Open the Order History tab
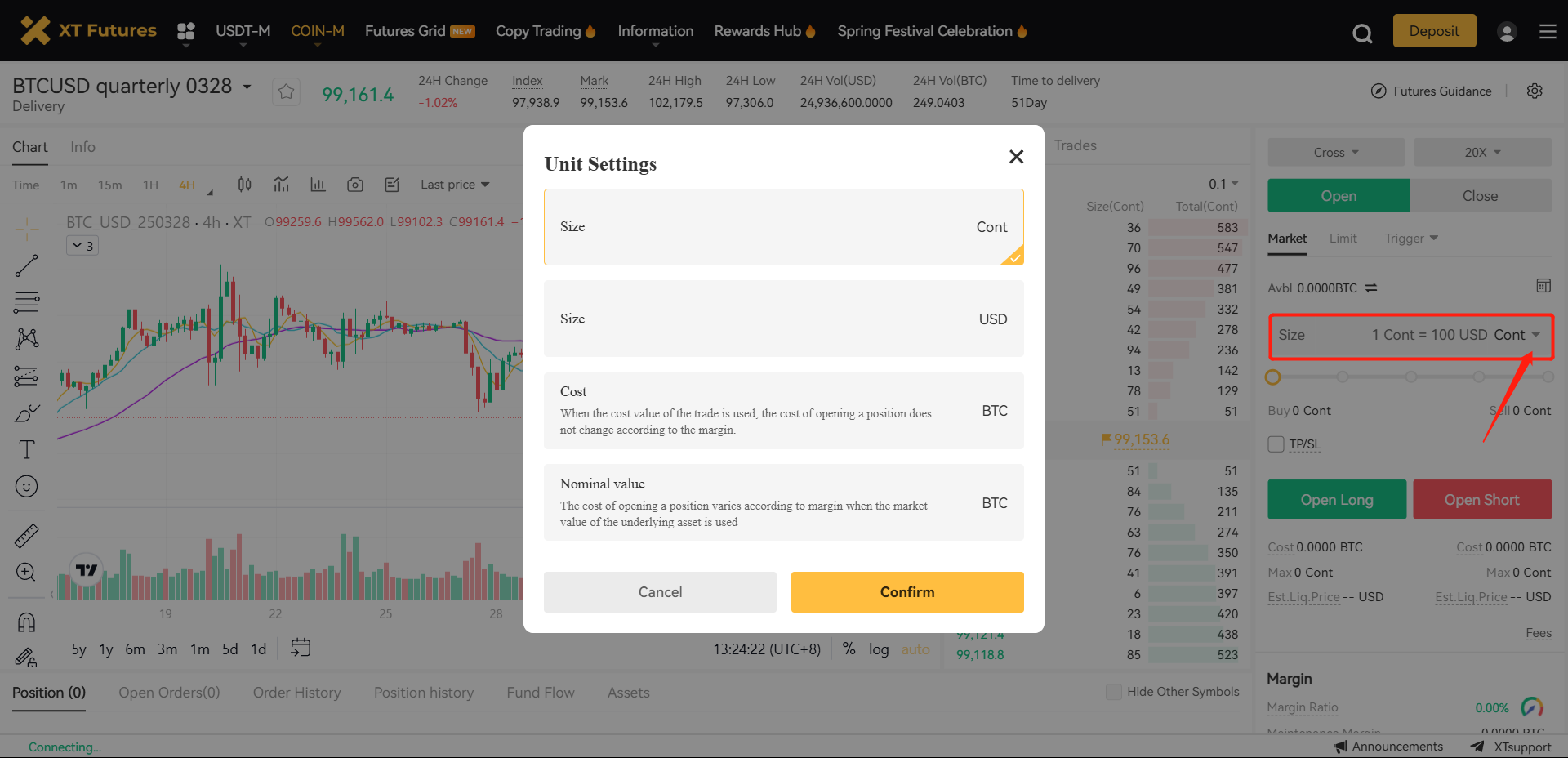1568x758 pixels. tap(296, 693)
